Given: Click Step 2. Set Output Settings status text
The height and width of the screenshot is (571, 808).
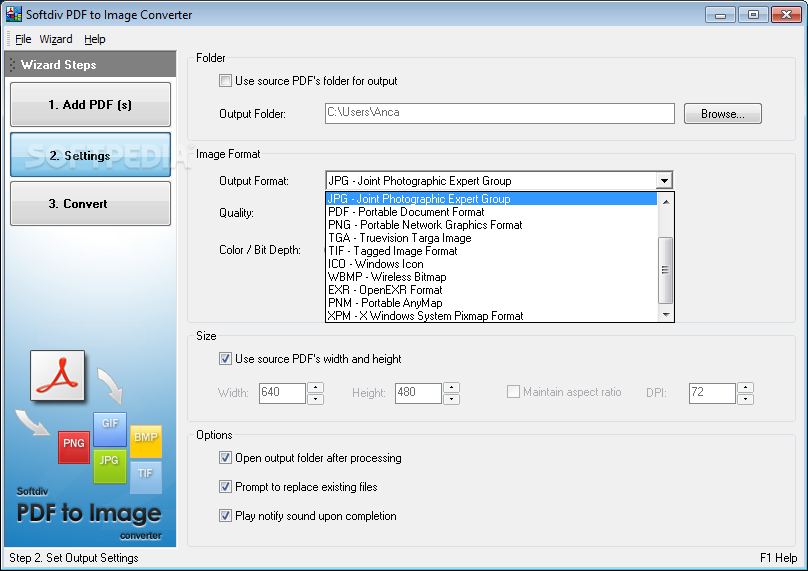Looking at the screenshot, I should coord(74,558).
